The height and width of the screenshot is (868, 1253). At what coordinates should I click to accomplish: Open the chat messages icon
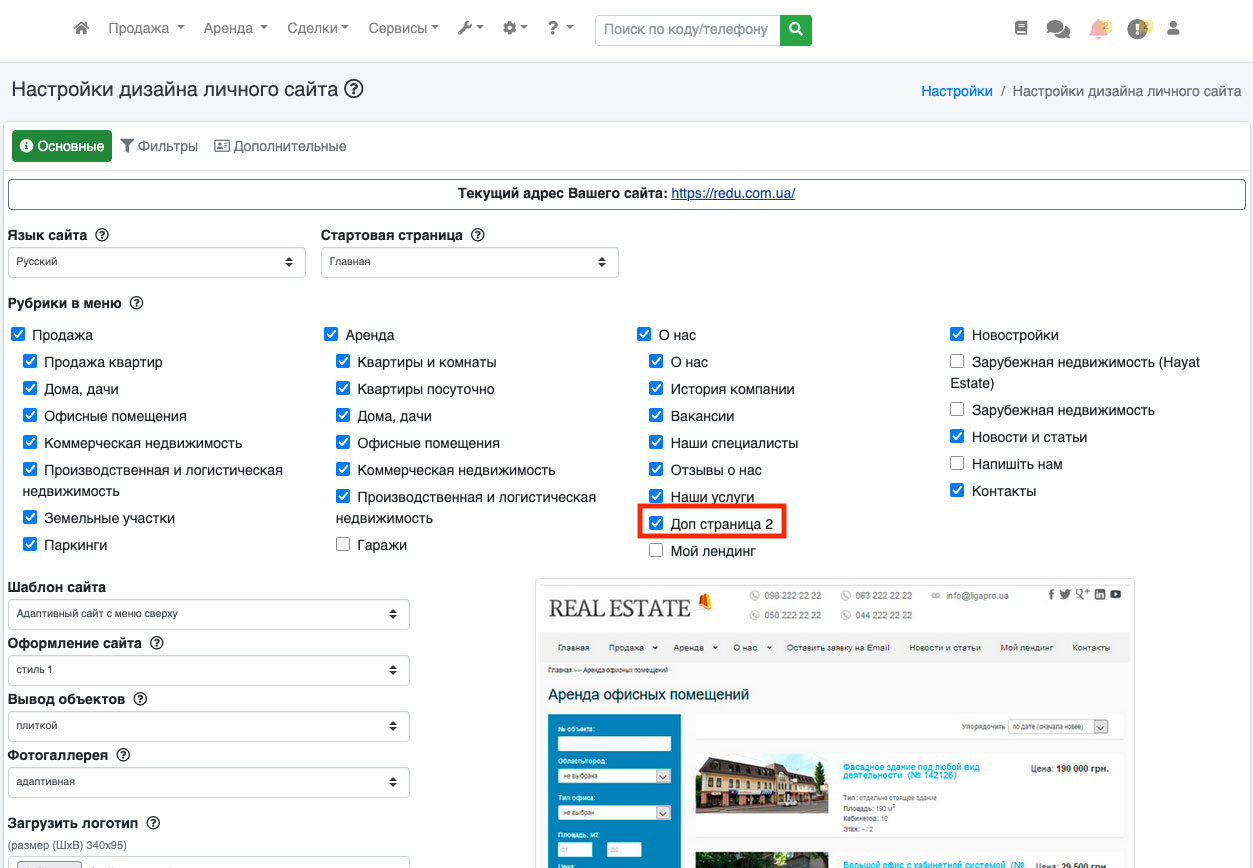[1057, 30]
